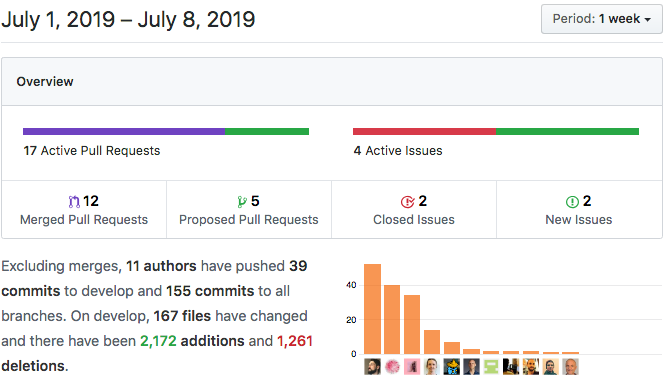Select the last contributor avatar in chart
Viewport: 665px width, 377px height.
(x=570, y=367)
